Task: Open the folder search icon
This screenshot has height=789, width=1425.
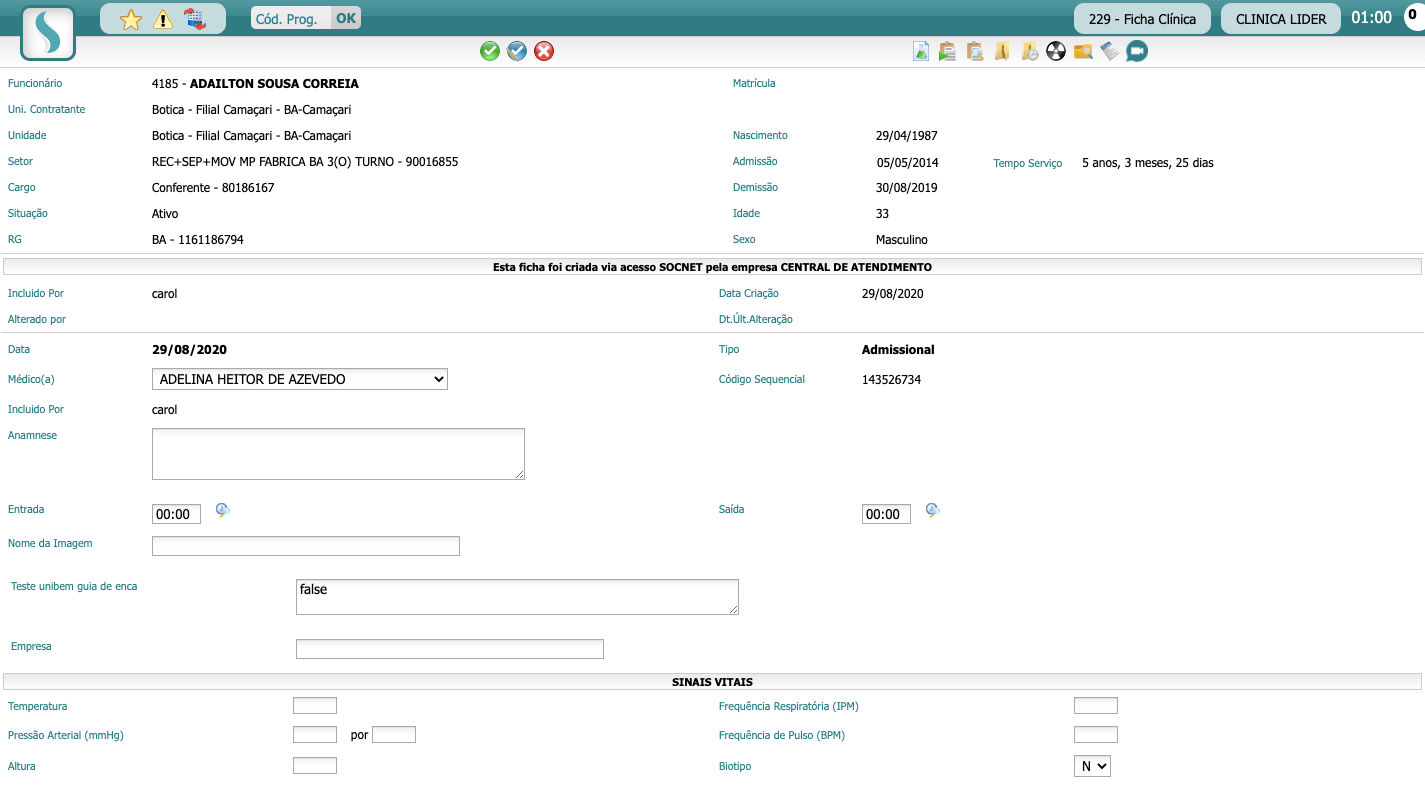Action: point(1083,51)
